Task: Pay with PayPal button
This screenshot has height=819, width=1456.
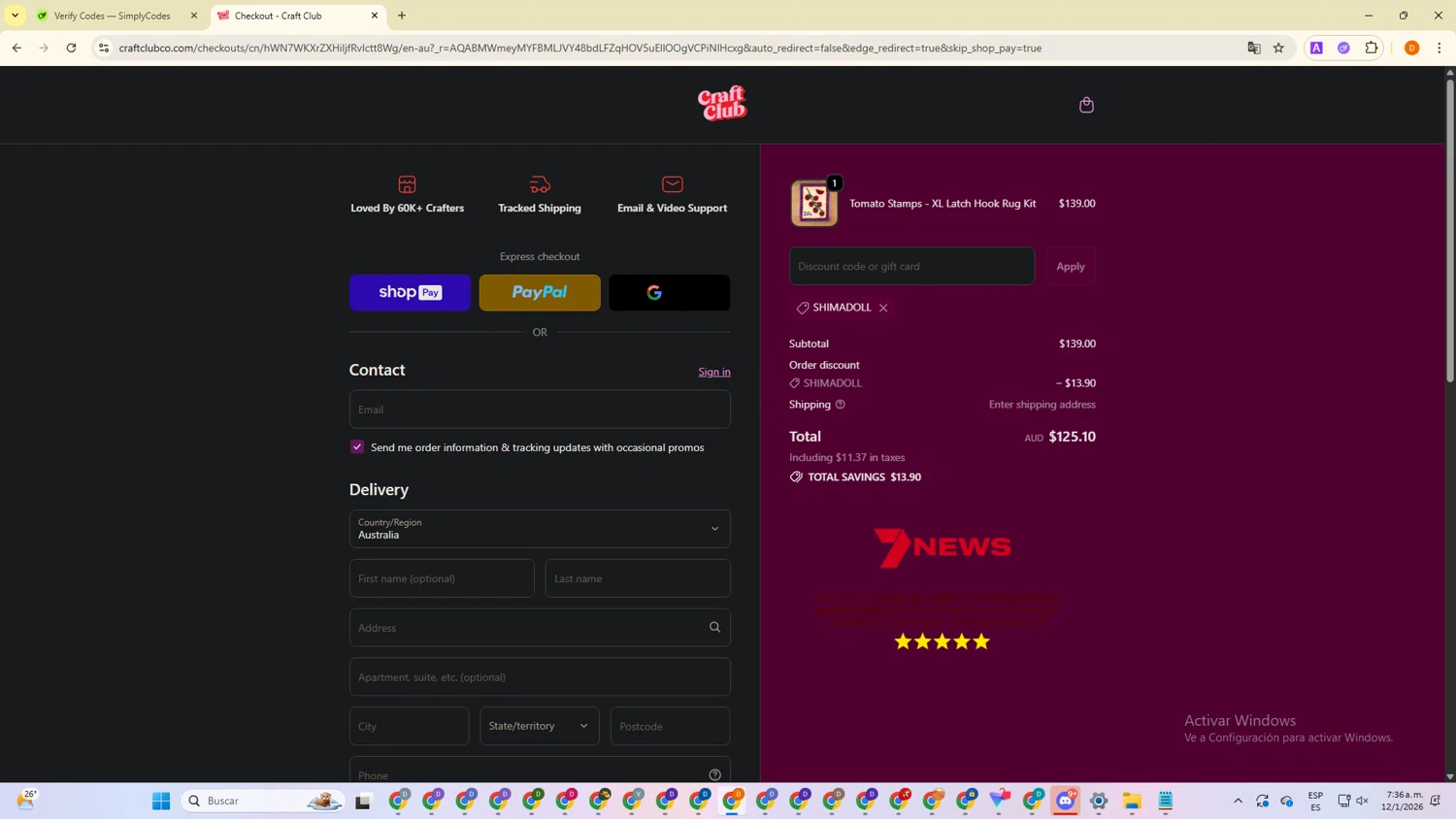Action: 540,292
